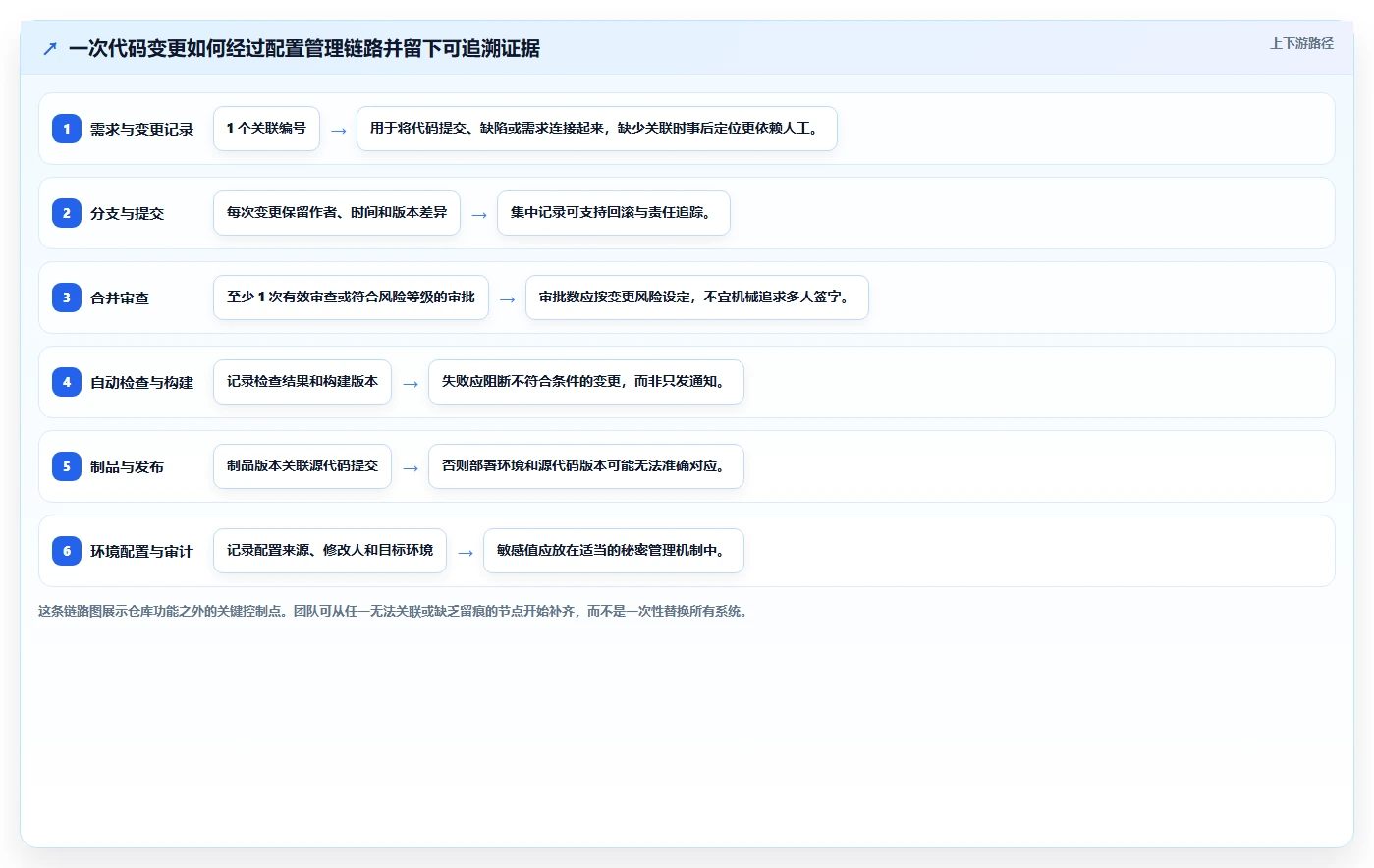Screen dimensions: 1374x868
Task: Click the step 3 number badge
Action: 67,298
